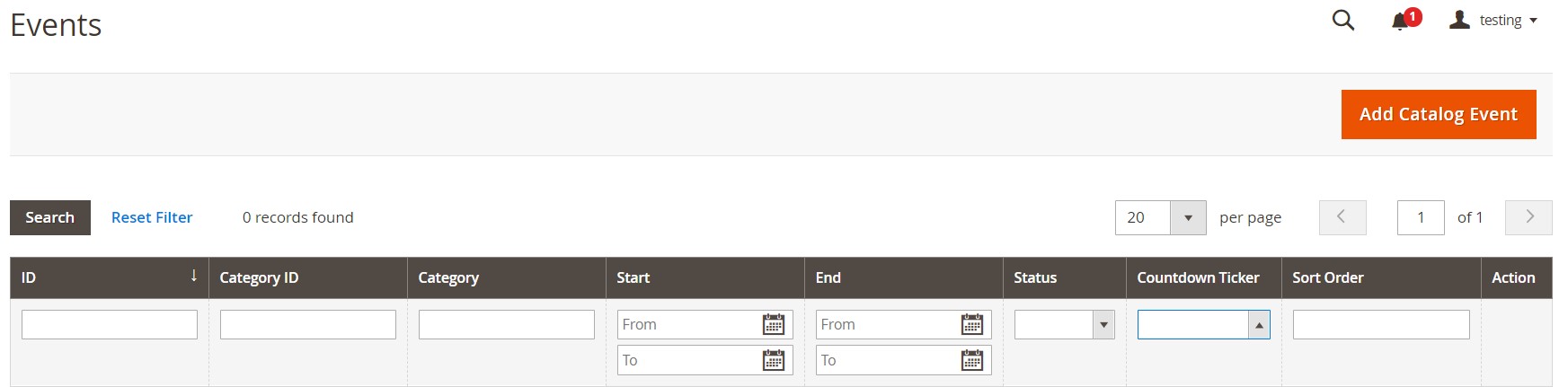Go to next page arrow
Viewport: 1568px width, 387px height.
[x=1528, y=217]
